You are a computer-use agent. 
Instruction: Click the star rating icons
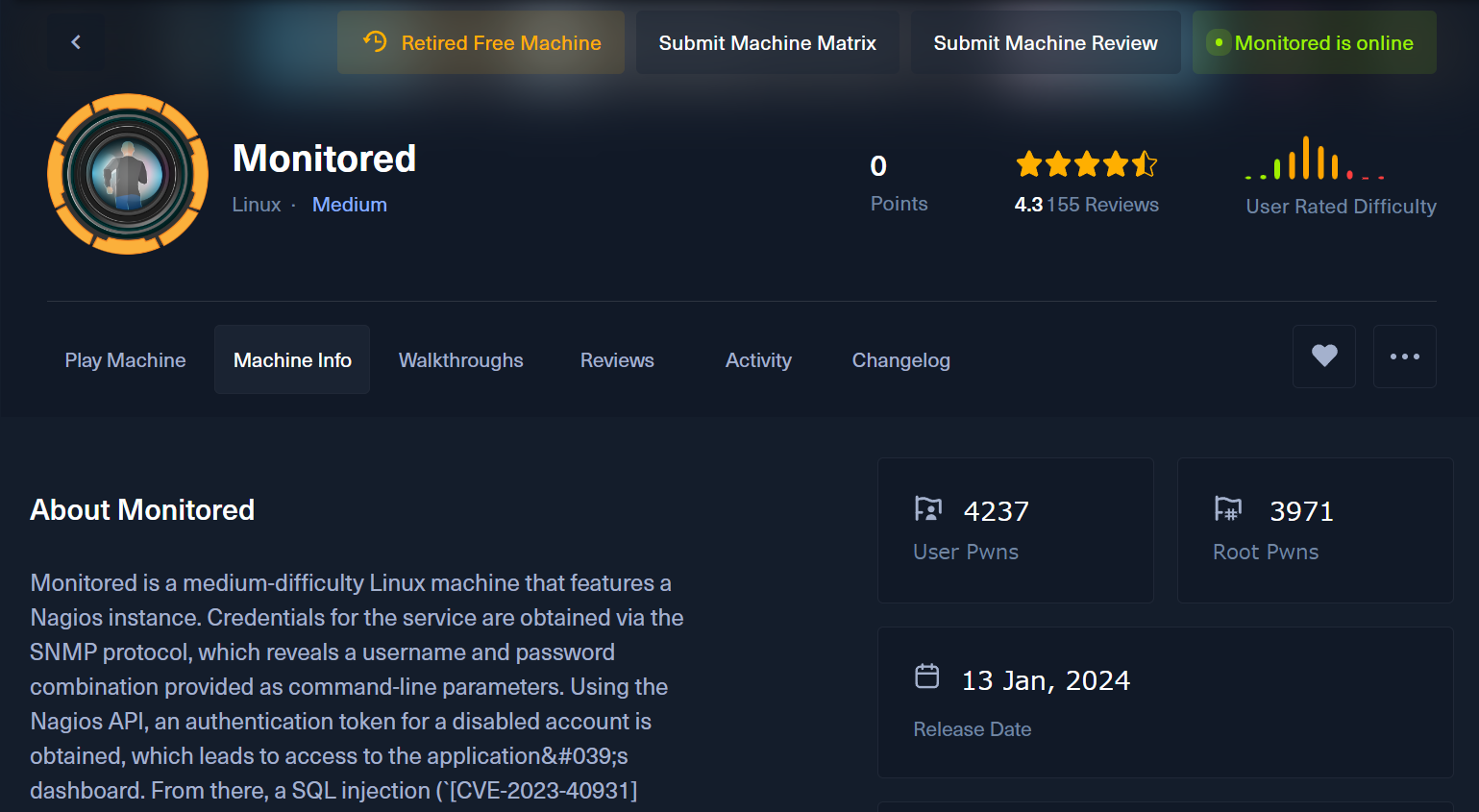1087,164
